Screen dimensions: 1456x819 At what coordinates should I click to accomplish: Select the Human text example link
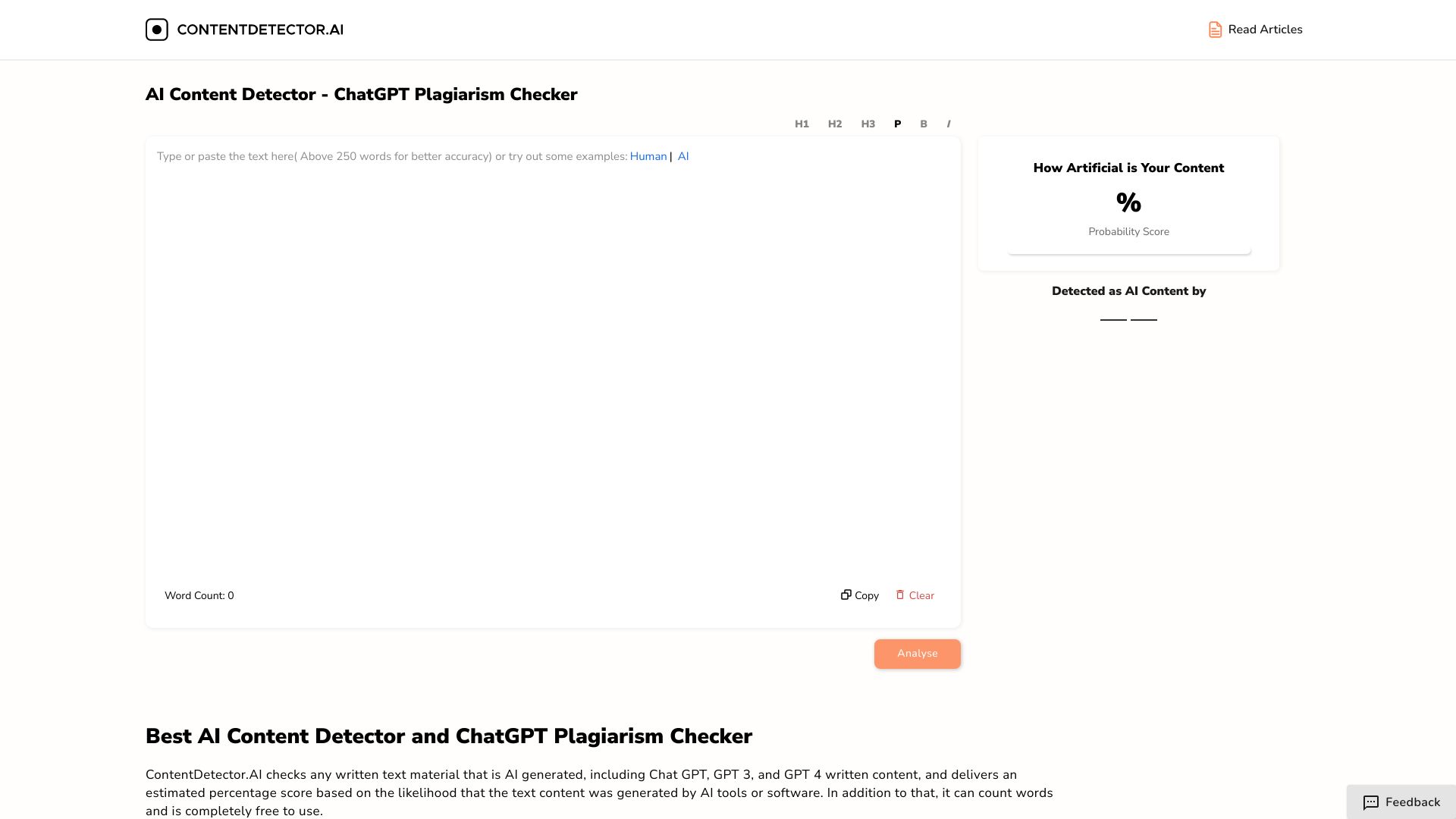tap(648, 156)
